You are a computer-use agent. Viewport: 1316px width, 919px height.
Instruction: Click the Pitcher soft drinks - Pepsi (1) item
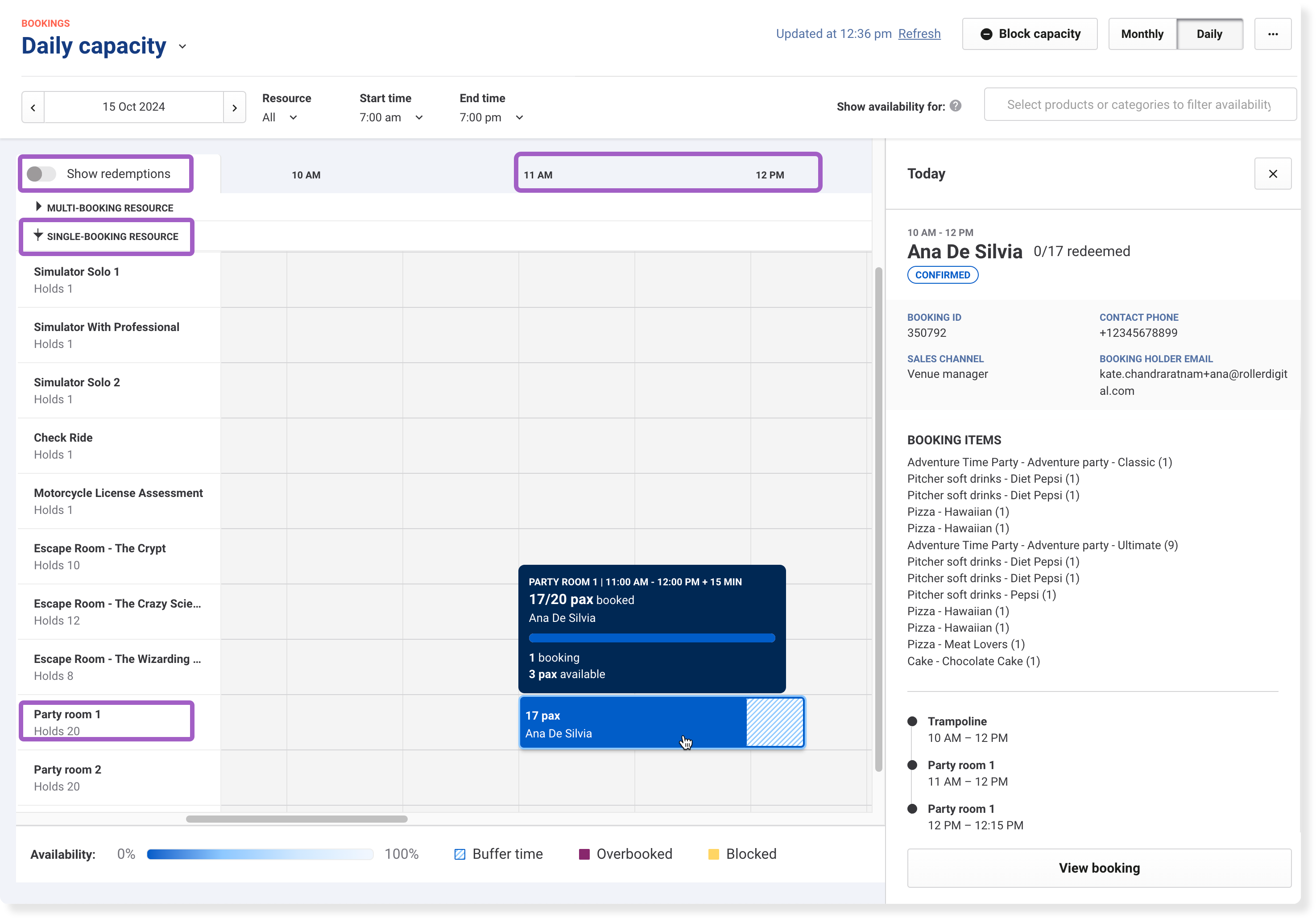click(x=981, y=595)
